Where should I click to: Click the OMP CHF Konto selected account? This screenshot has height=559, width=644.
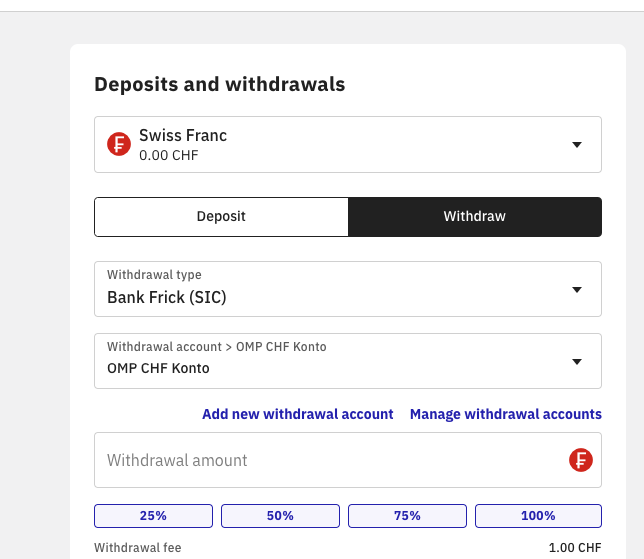[x=158, y=368]
